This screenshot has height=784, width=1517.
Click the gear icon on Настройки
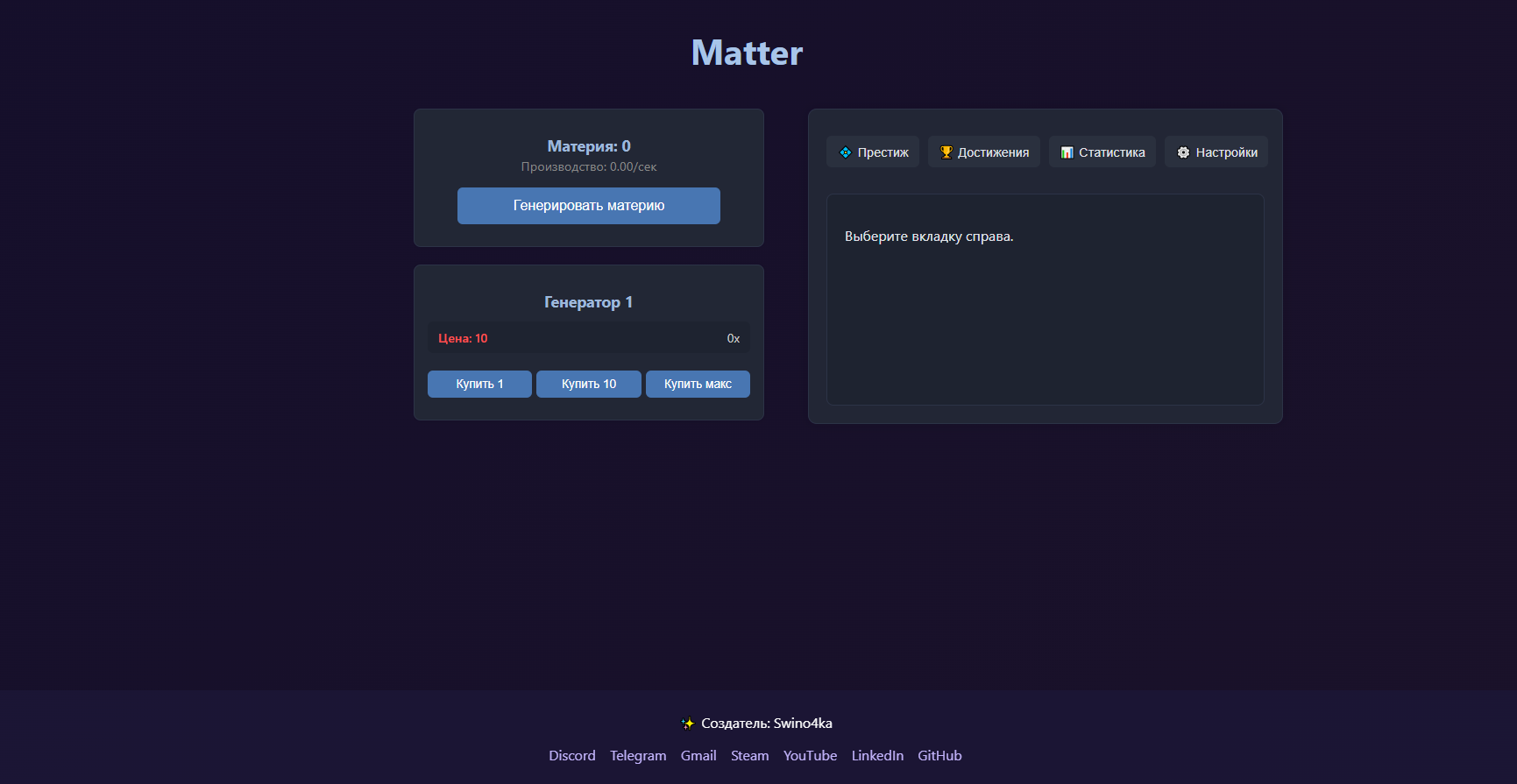click(1183, 152)
